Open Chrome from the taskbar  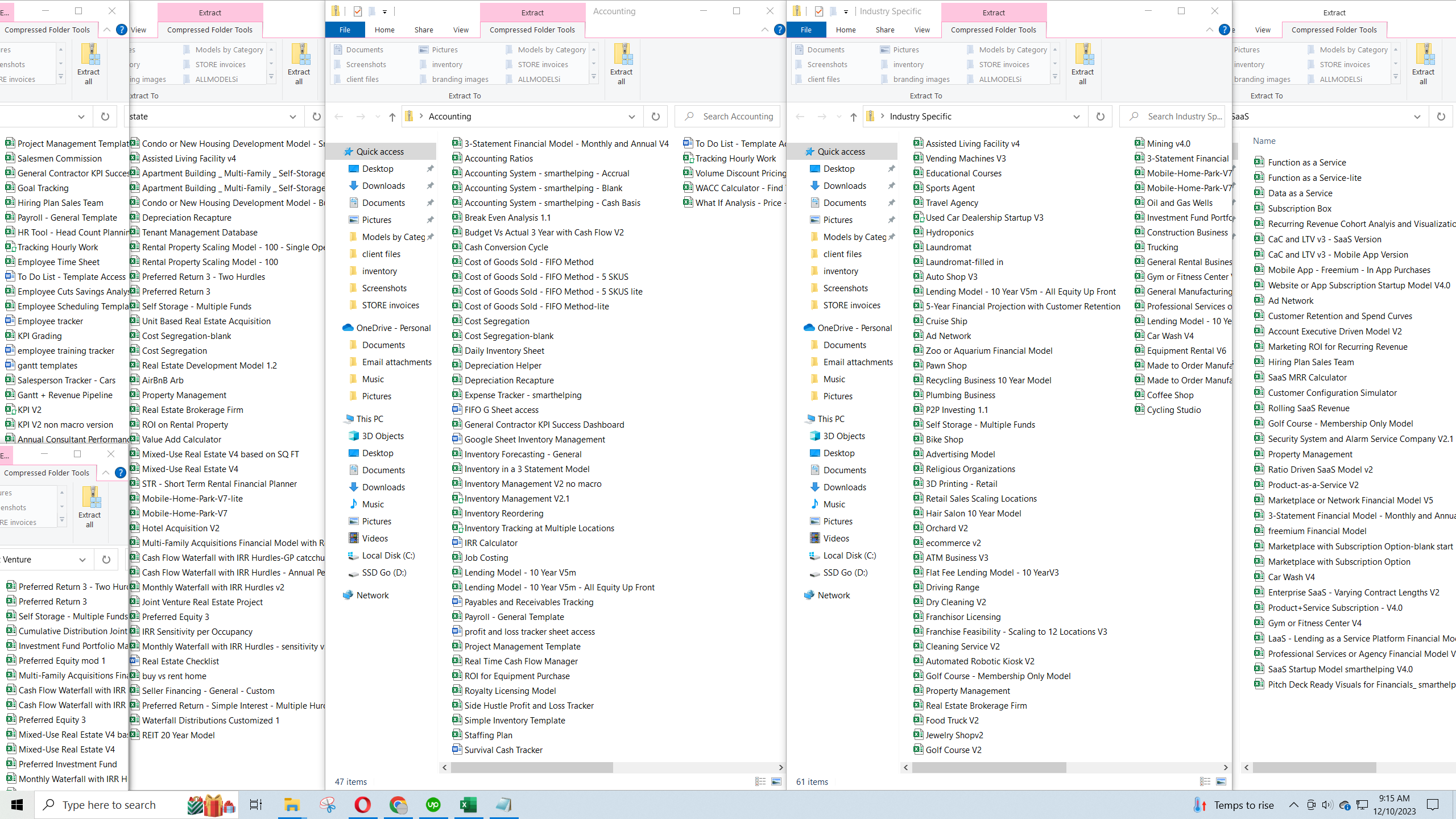(398, 804)
